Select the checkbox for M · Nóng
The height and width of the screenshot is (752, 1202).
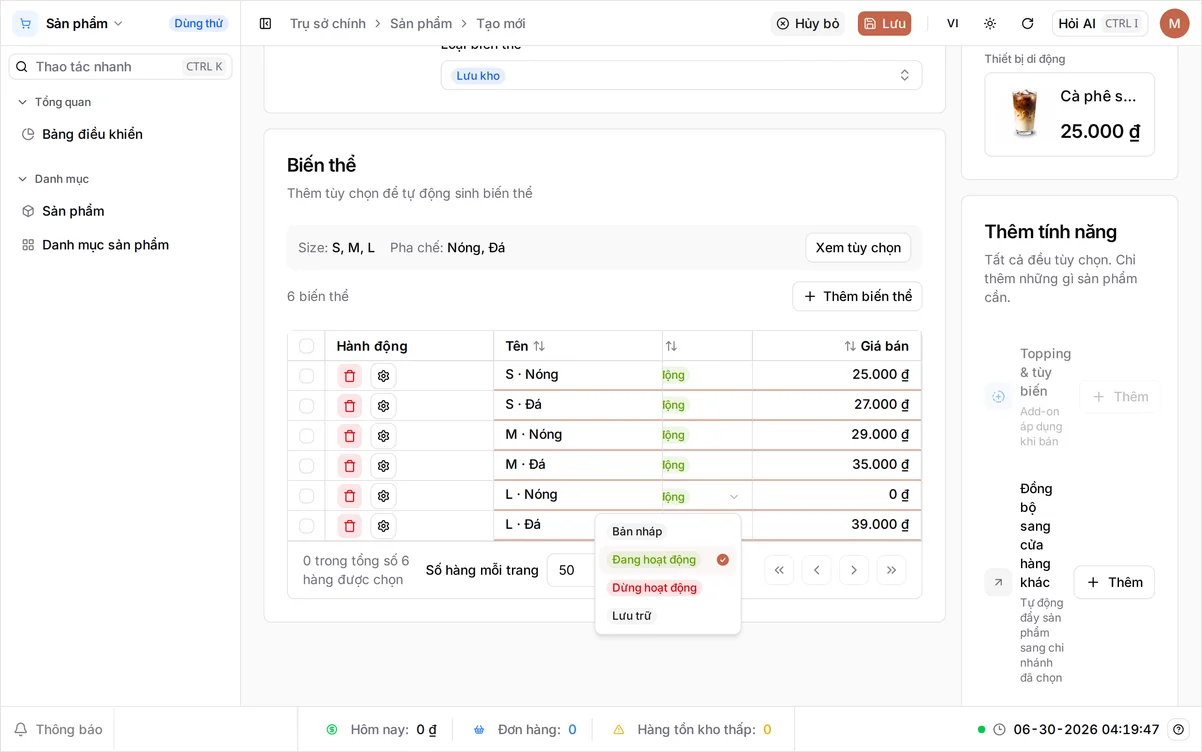[306, 436]
